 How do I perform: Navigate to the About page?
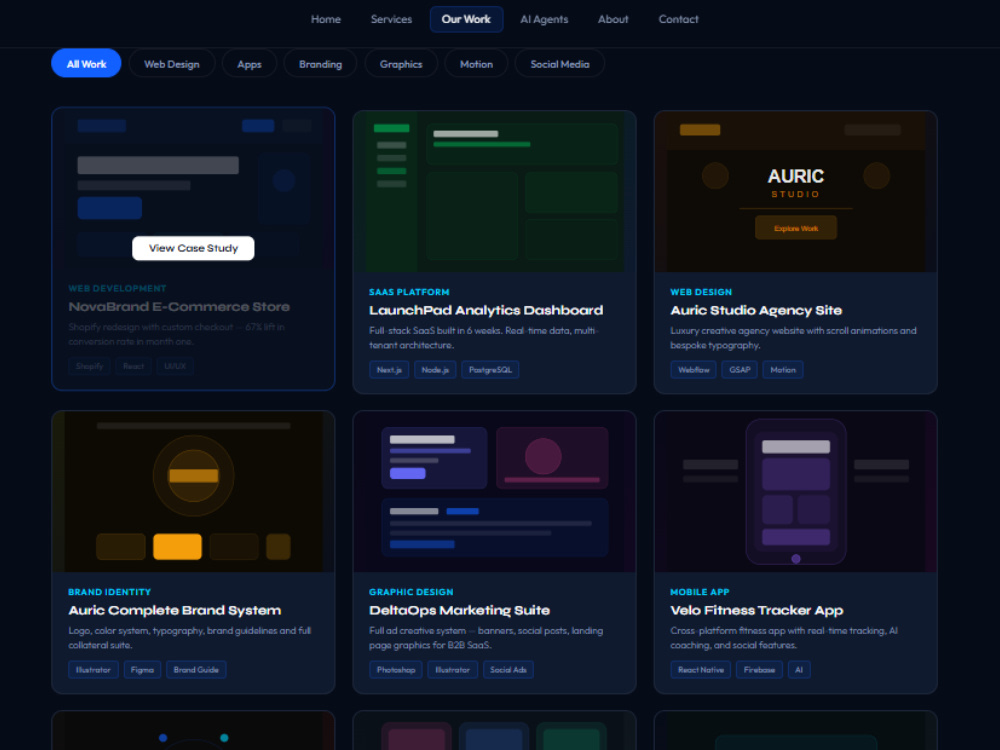coord(613,19)
